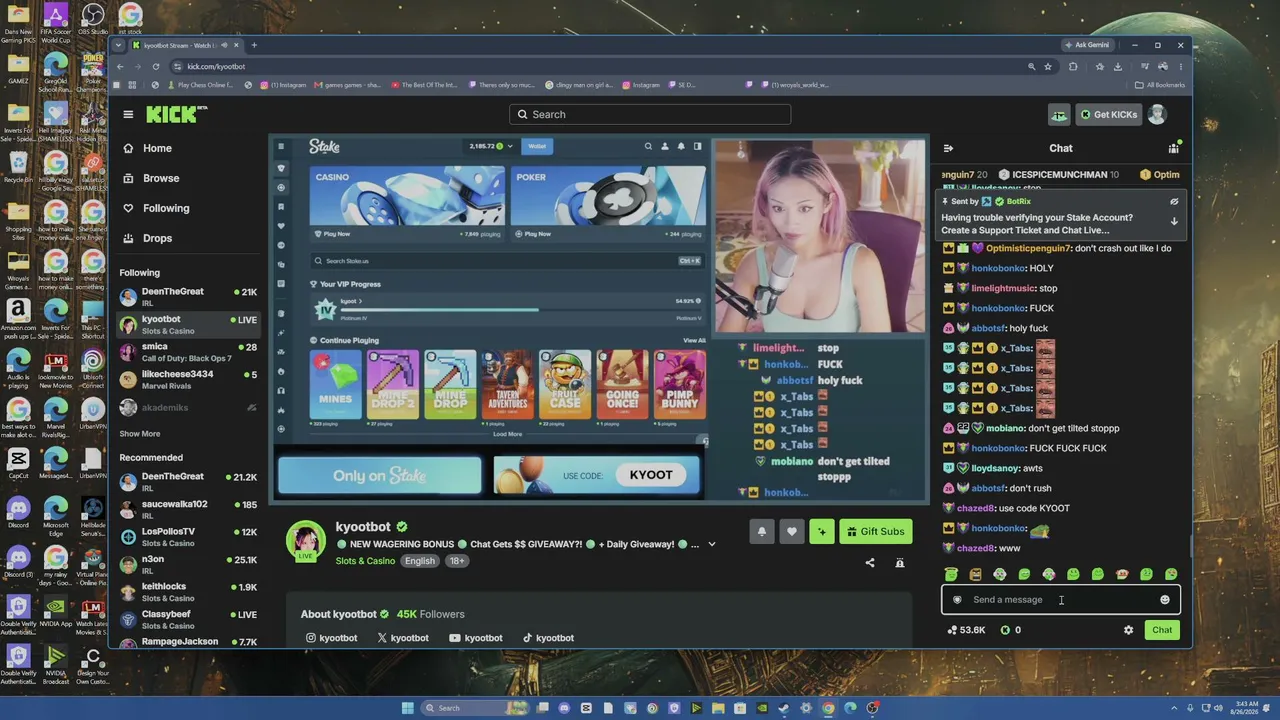Open the Kick hamburger sidebar menu
This screenshot has width=1280, height=720.
click(x=128, y=114)
